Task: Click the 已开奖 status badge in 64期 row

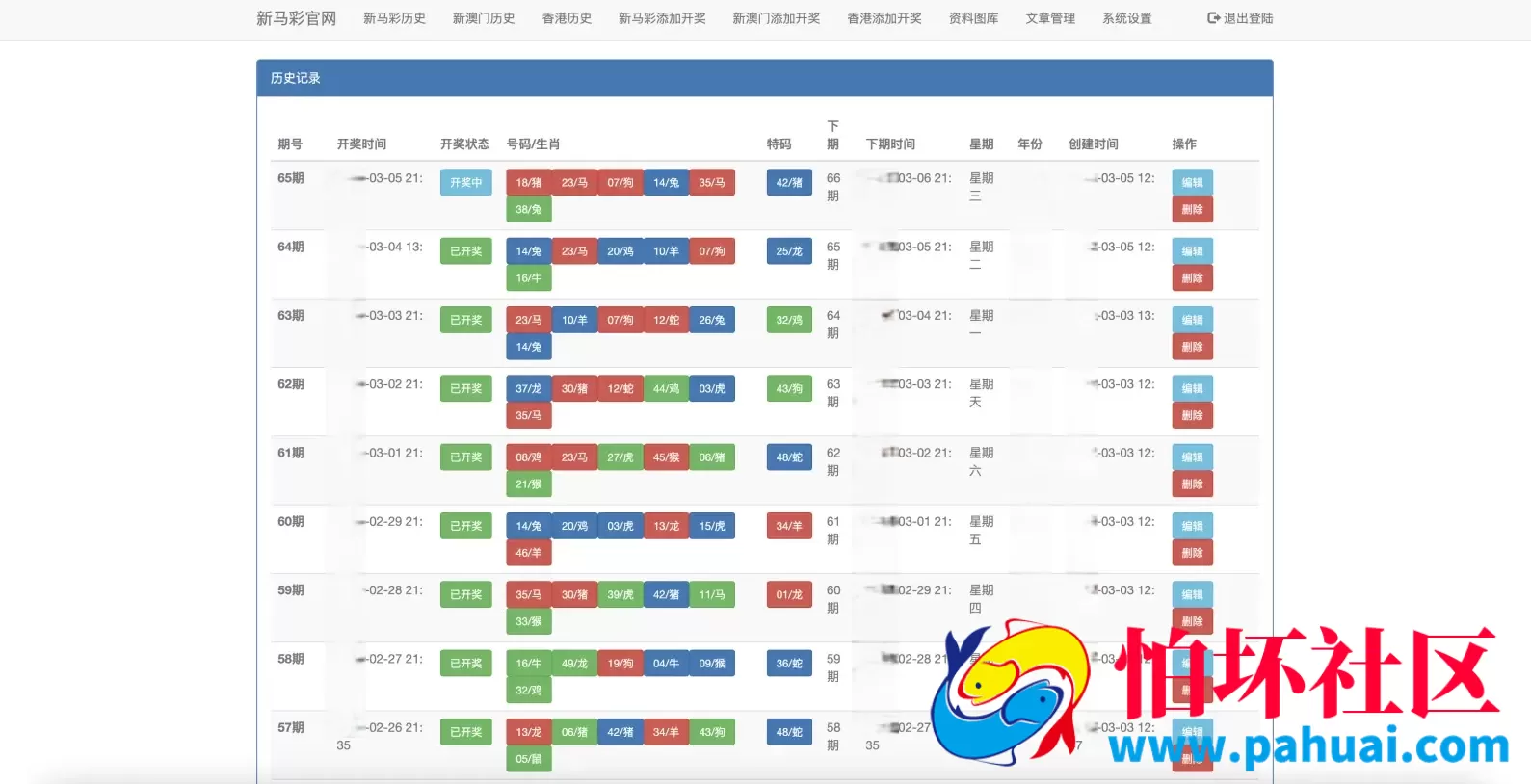Action: pos(465,251)
